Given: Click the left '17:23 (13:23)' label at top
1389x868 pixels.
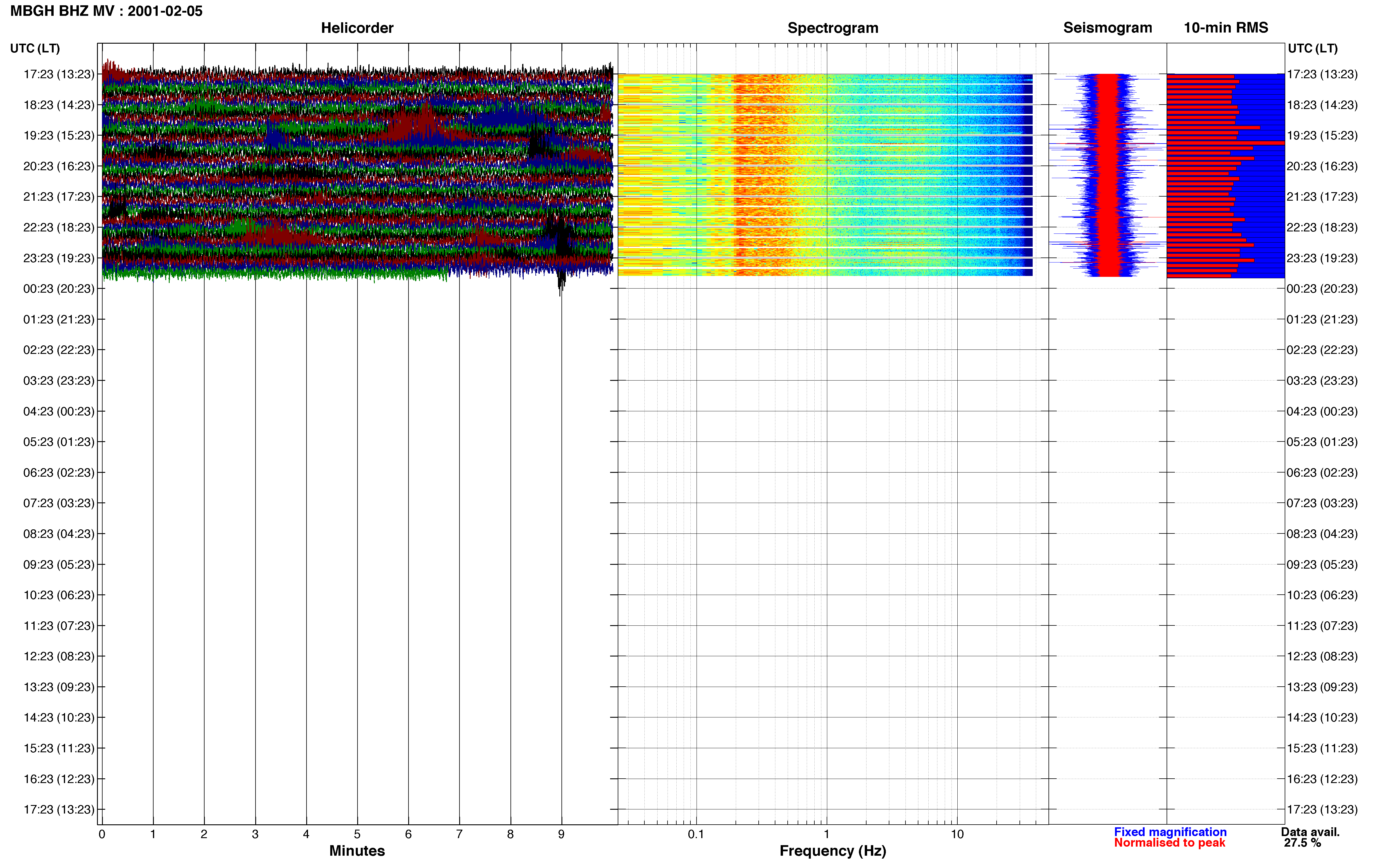Looking at the screenshot, I should click(59, 74).
